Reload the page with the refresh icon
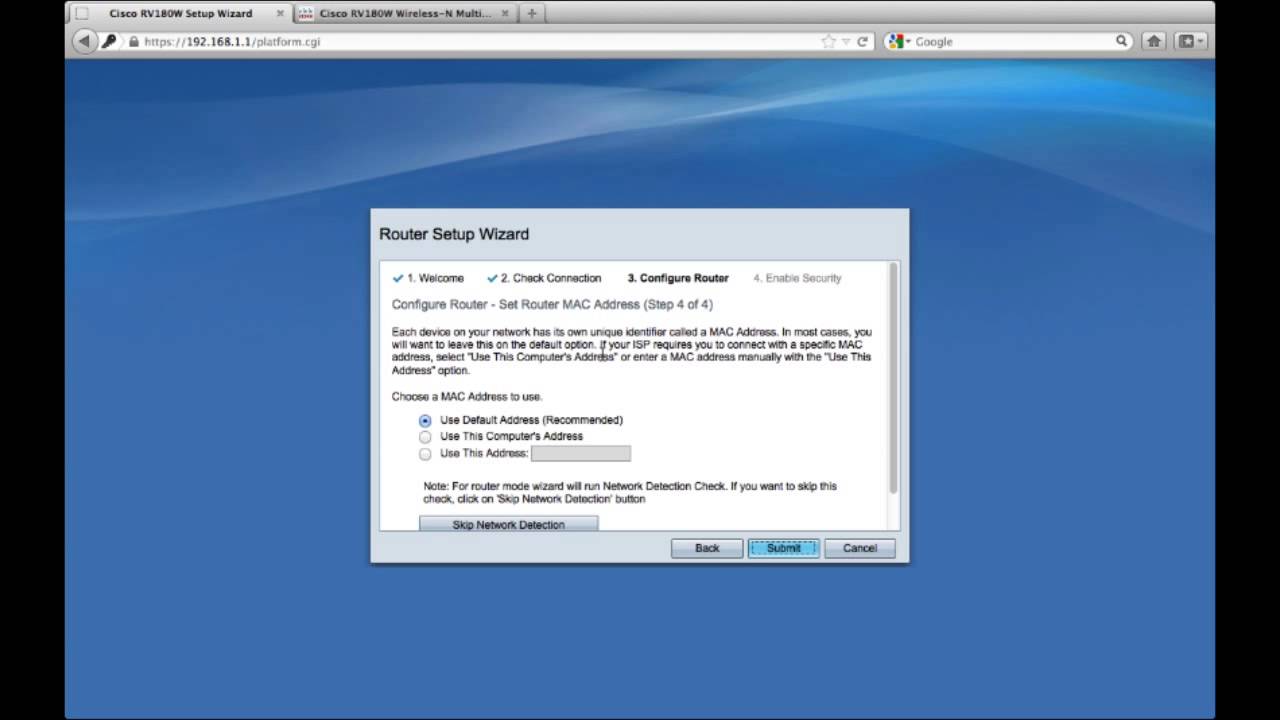Viewport: 1280px width, 720px height. [863, 41]
